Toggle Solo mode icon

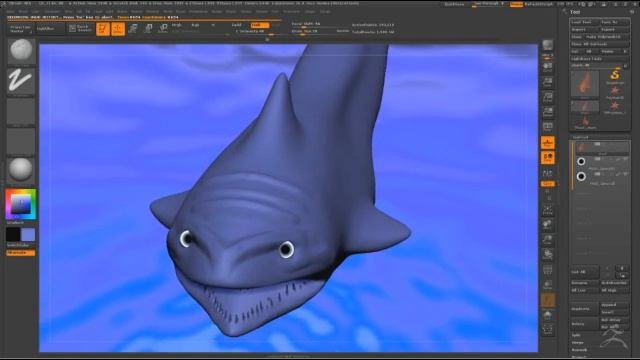547,315
